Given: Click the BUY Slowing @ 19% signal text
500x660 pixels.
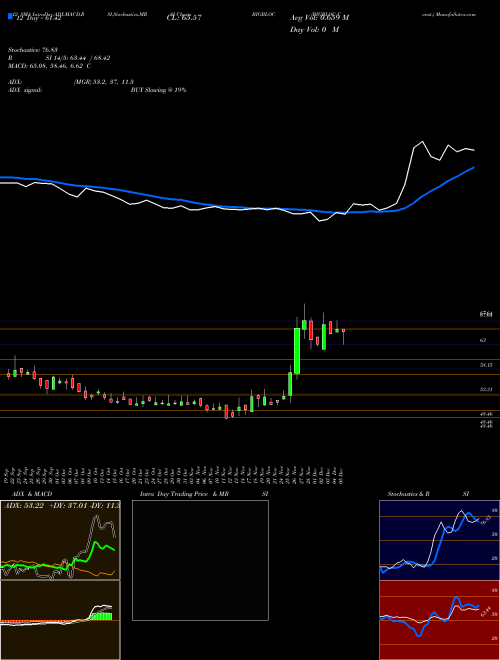Looking at the screenshot, I should pos(158,90).
